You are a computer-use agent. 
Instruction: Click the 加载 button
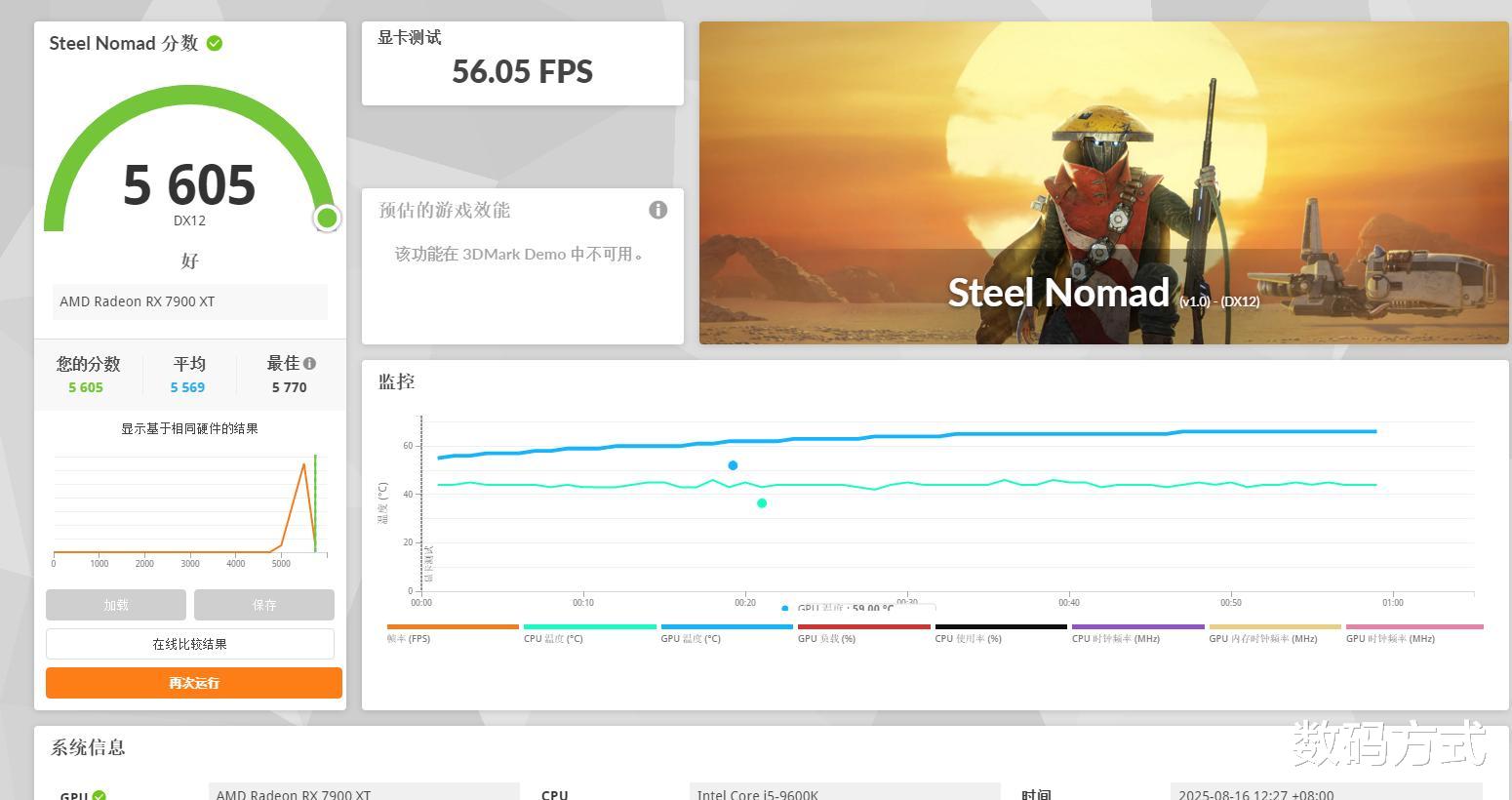116,605
